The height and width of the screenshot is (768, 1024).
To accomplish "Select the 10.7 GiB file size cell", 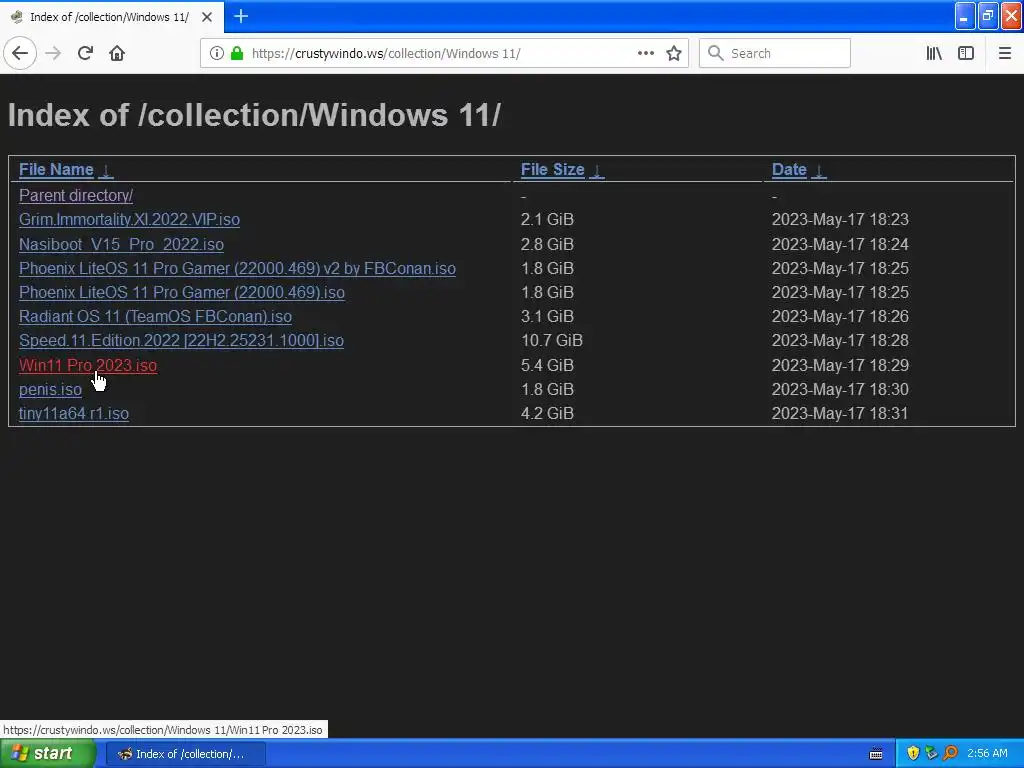I will (x=552, y=340).
